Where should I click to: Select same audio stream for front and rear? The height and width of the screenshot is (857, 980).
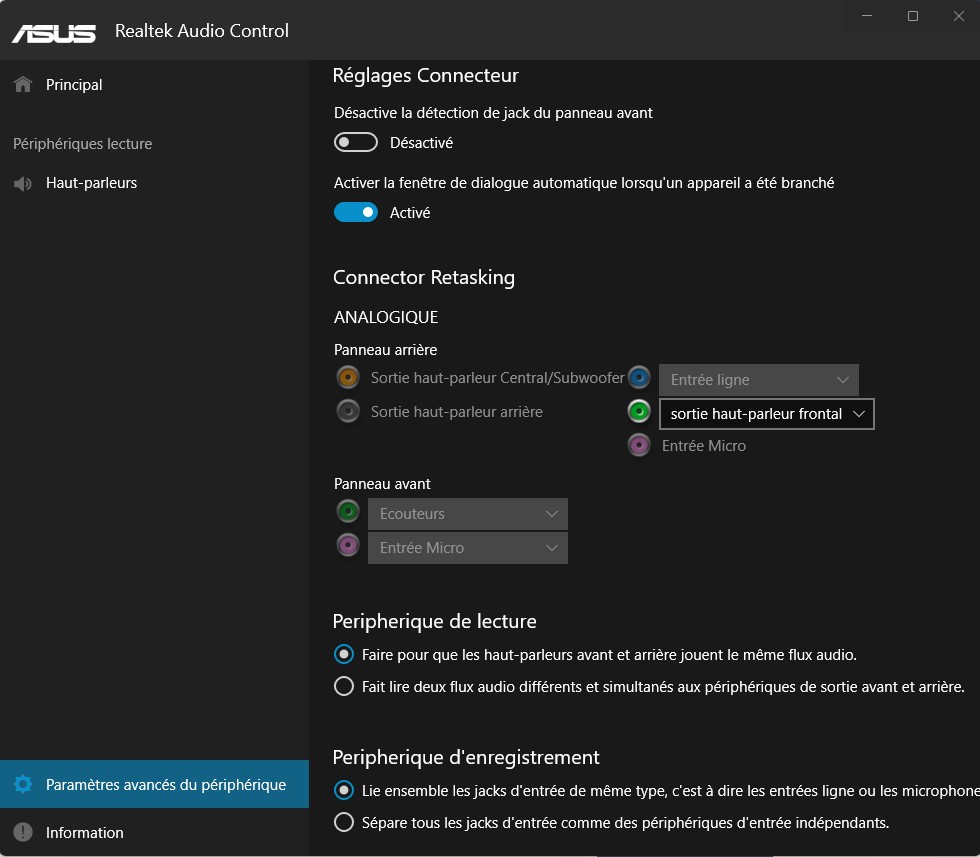click(x=344, y=655)
